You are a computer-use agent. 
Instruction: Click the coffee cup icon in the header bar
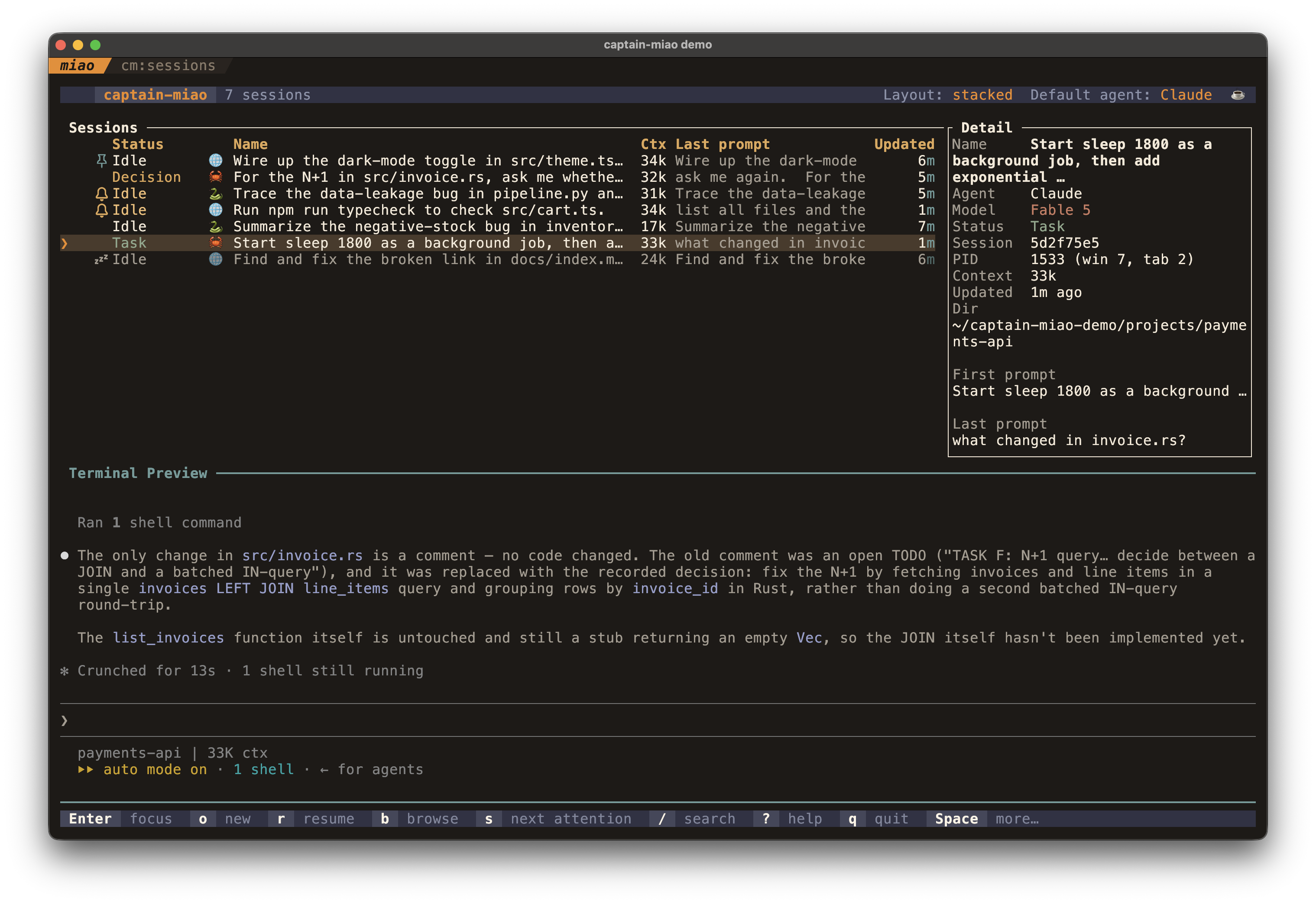tap(1238, 94)
